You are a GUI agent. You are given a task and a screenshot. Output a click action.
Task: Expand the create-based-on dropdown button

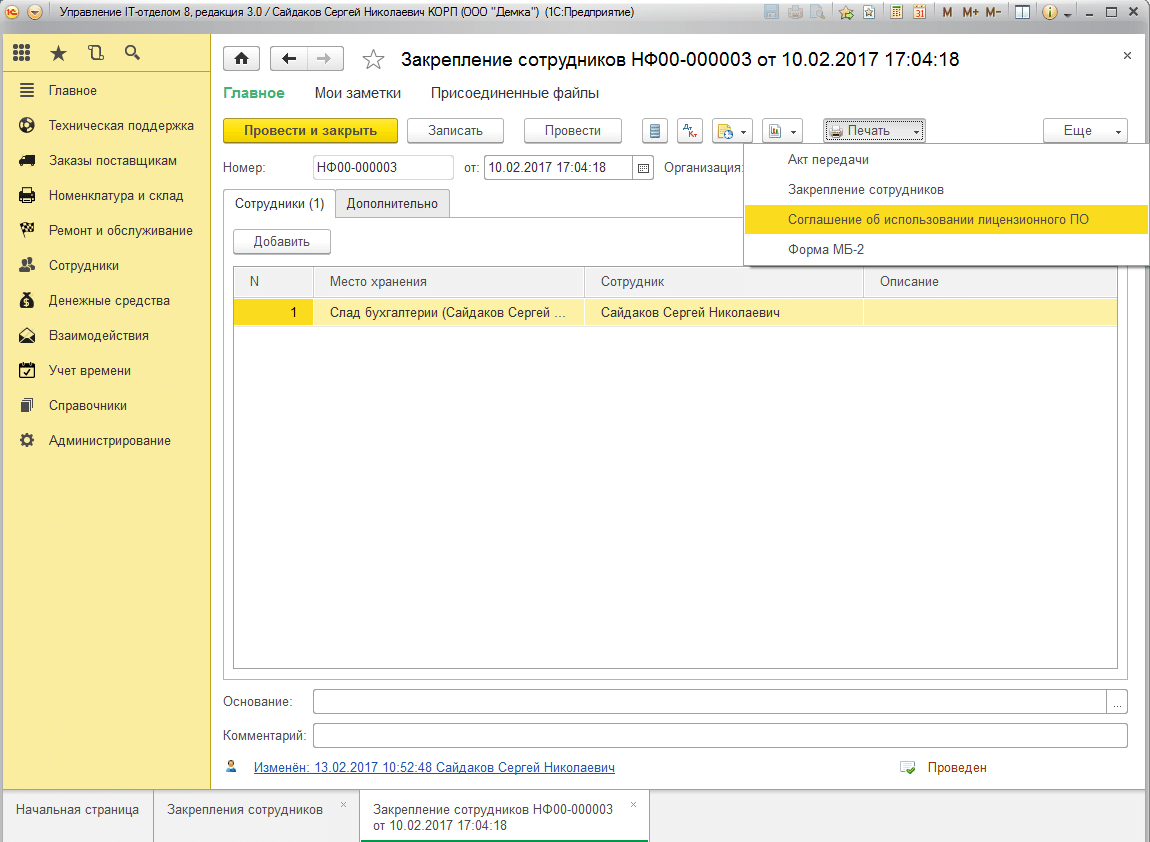731,131
